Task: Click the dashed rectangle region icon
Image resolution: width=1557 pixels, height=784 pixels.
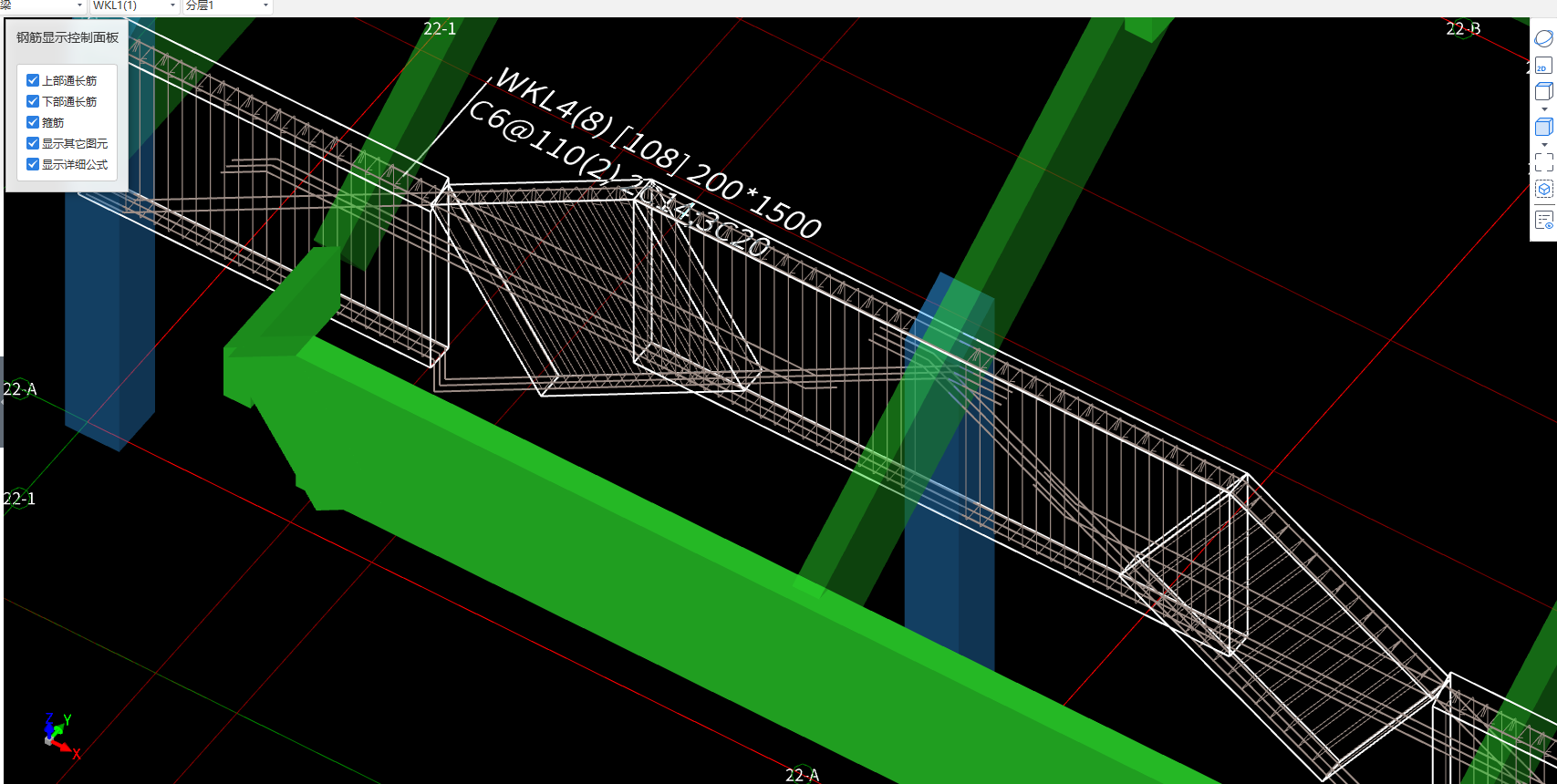Action: pyautogui.click(x=1543, y=162)
